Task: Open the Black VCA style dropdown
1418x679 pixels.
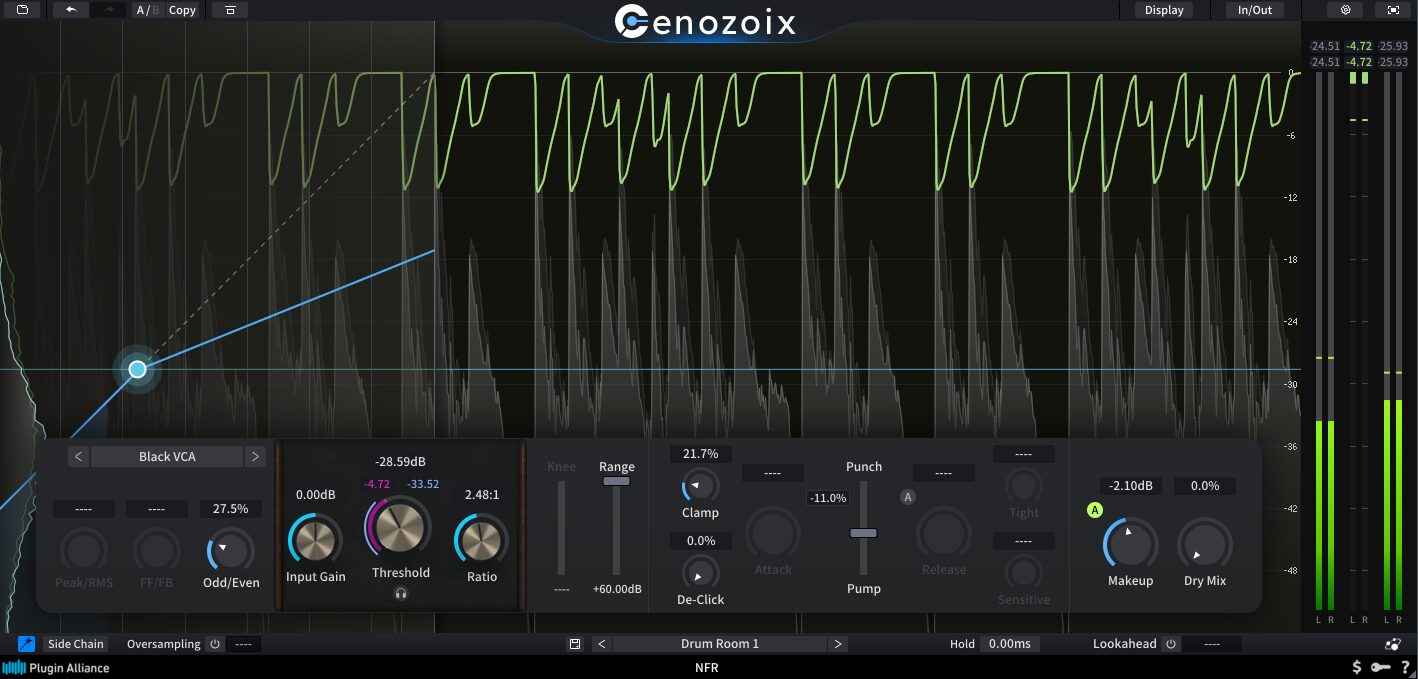Action: tap(167, 457)
